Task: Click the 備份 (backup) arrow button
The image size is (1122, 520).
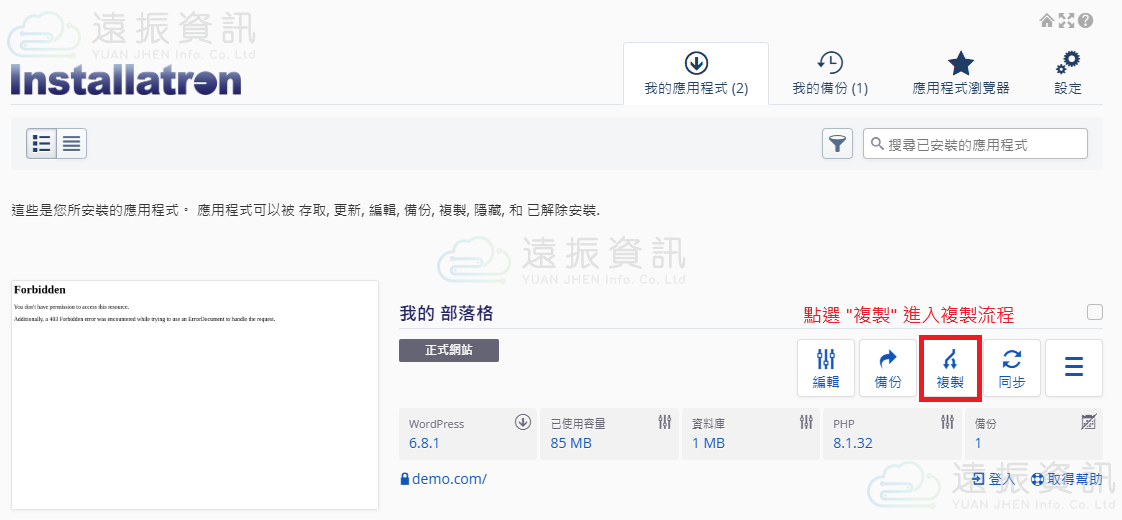Action: point(887,368)
